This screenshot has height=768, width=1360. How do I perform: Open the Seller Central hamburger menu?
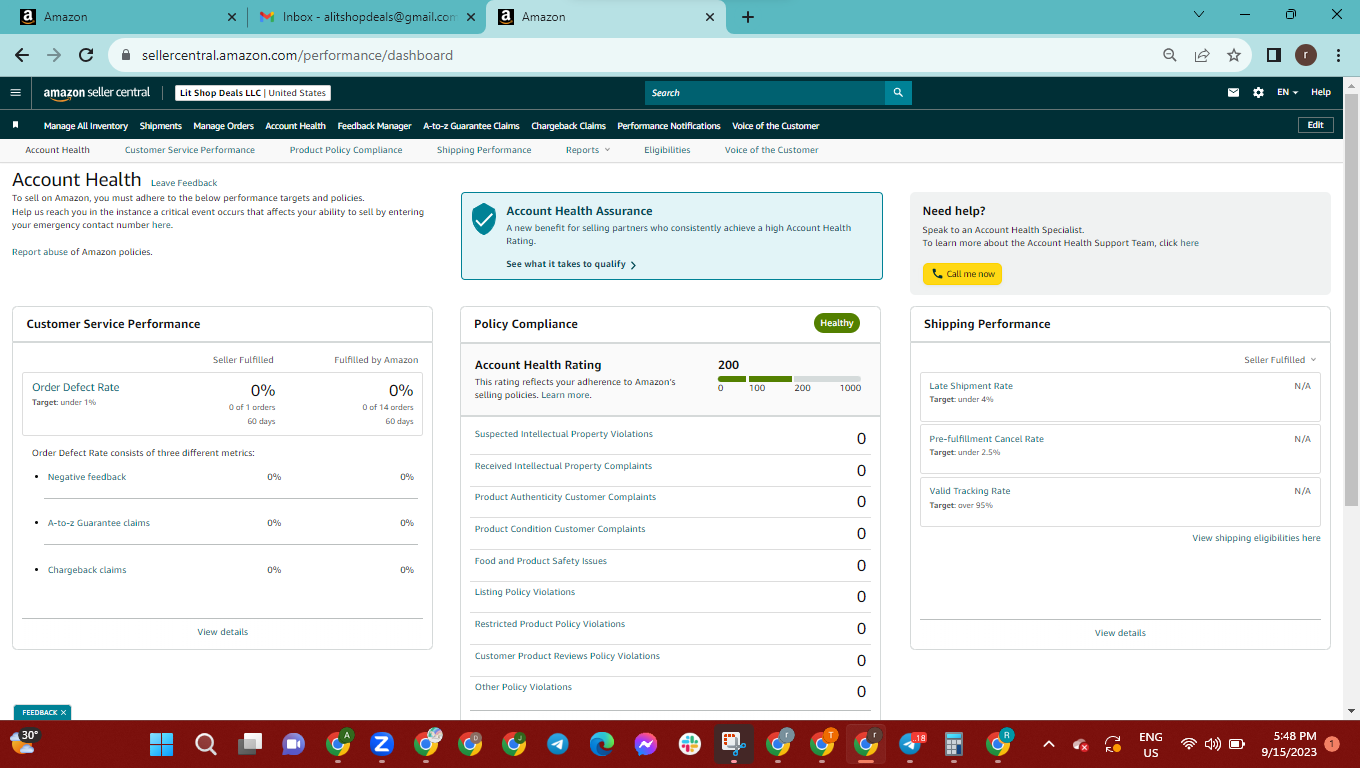15,93
